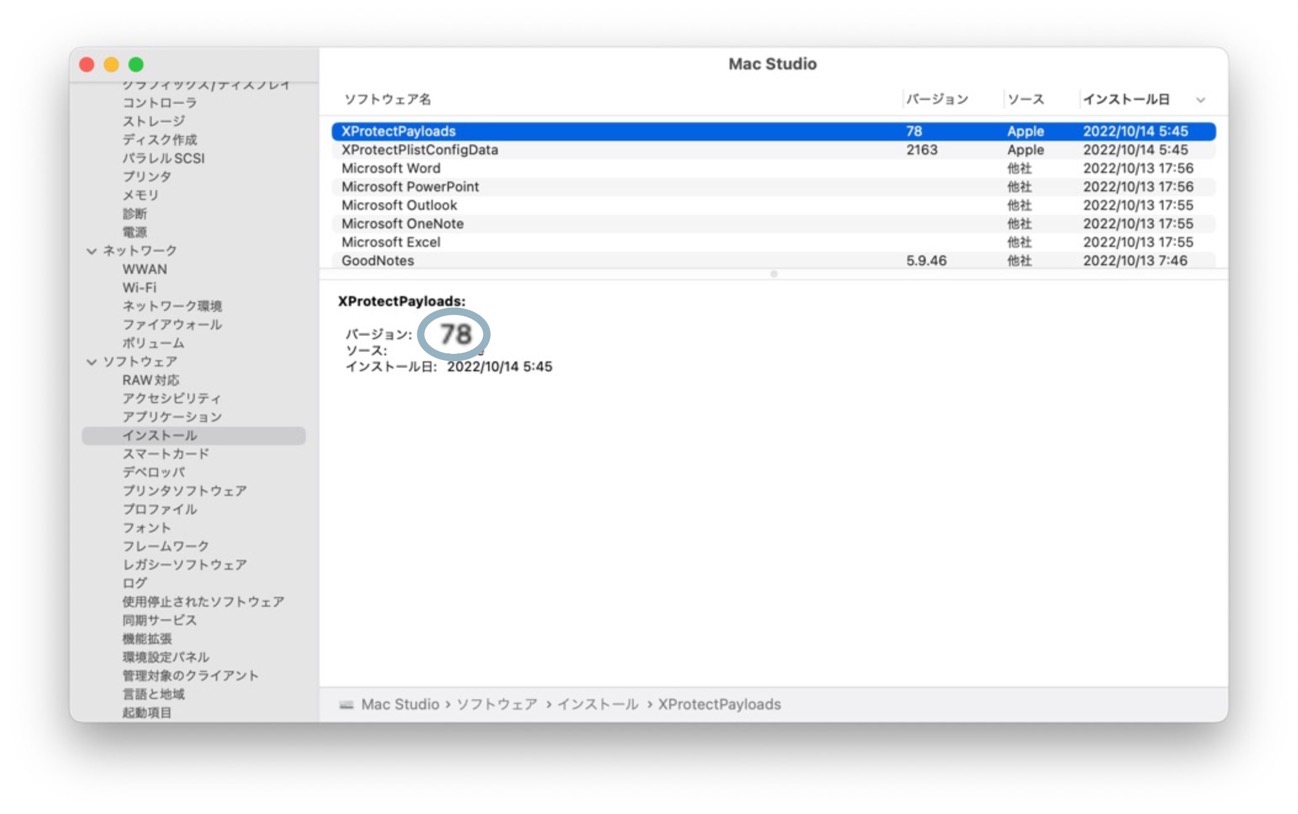Select the GoodNotes row
Screen dimensions: 1298x814
click(x=773, y=261)
